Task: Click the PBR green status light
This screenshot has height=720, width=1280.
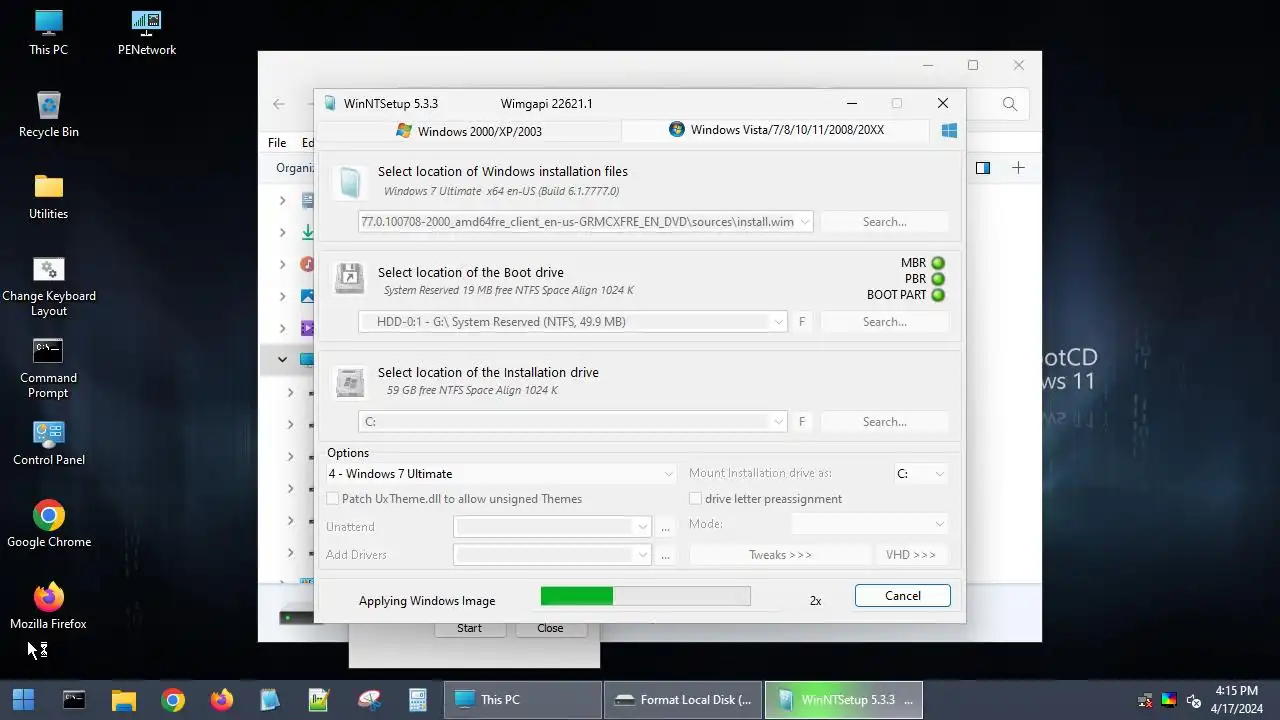Action: [938, 279]
